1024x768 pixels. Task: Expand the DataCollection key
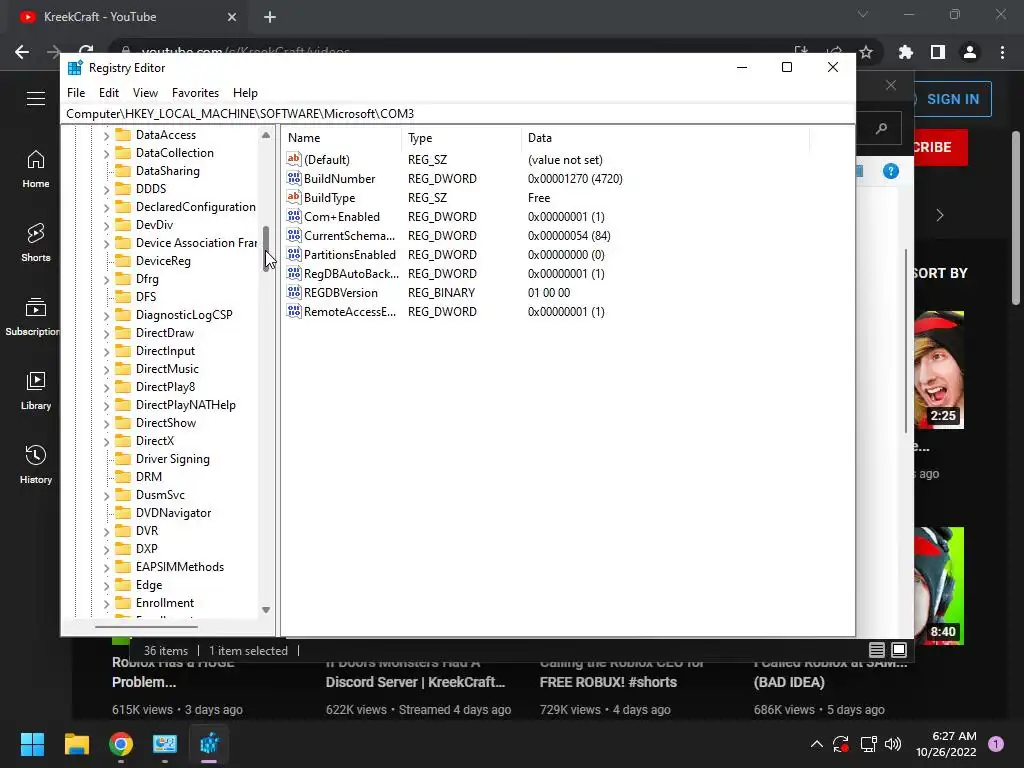pyautogui.click(x=106, y=153)
